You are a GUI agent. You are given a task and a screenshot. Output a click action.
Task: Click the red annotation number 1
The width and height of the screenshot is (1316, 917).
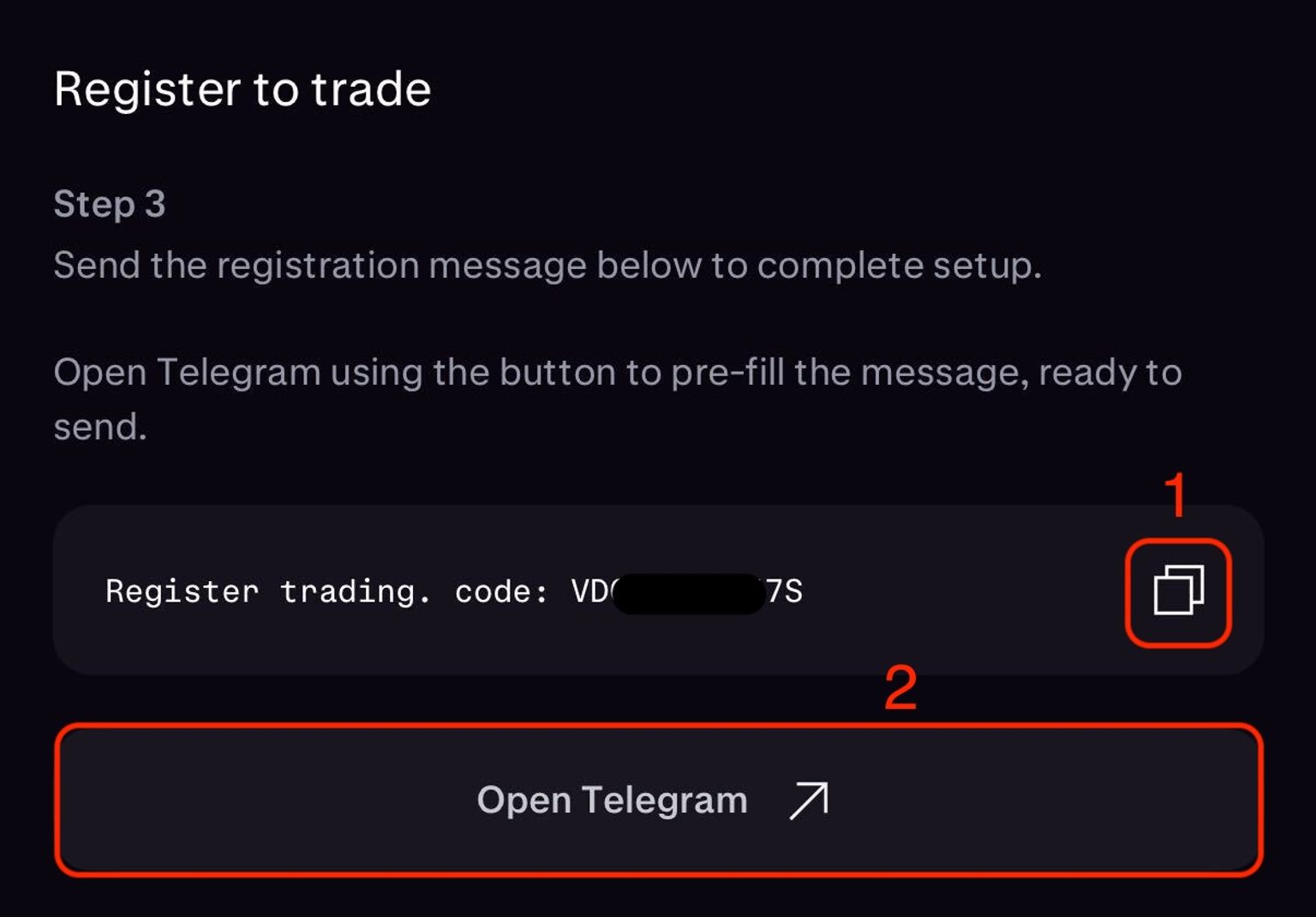(x=1175, y=494)
